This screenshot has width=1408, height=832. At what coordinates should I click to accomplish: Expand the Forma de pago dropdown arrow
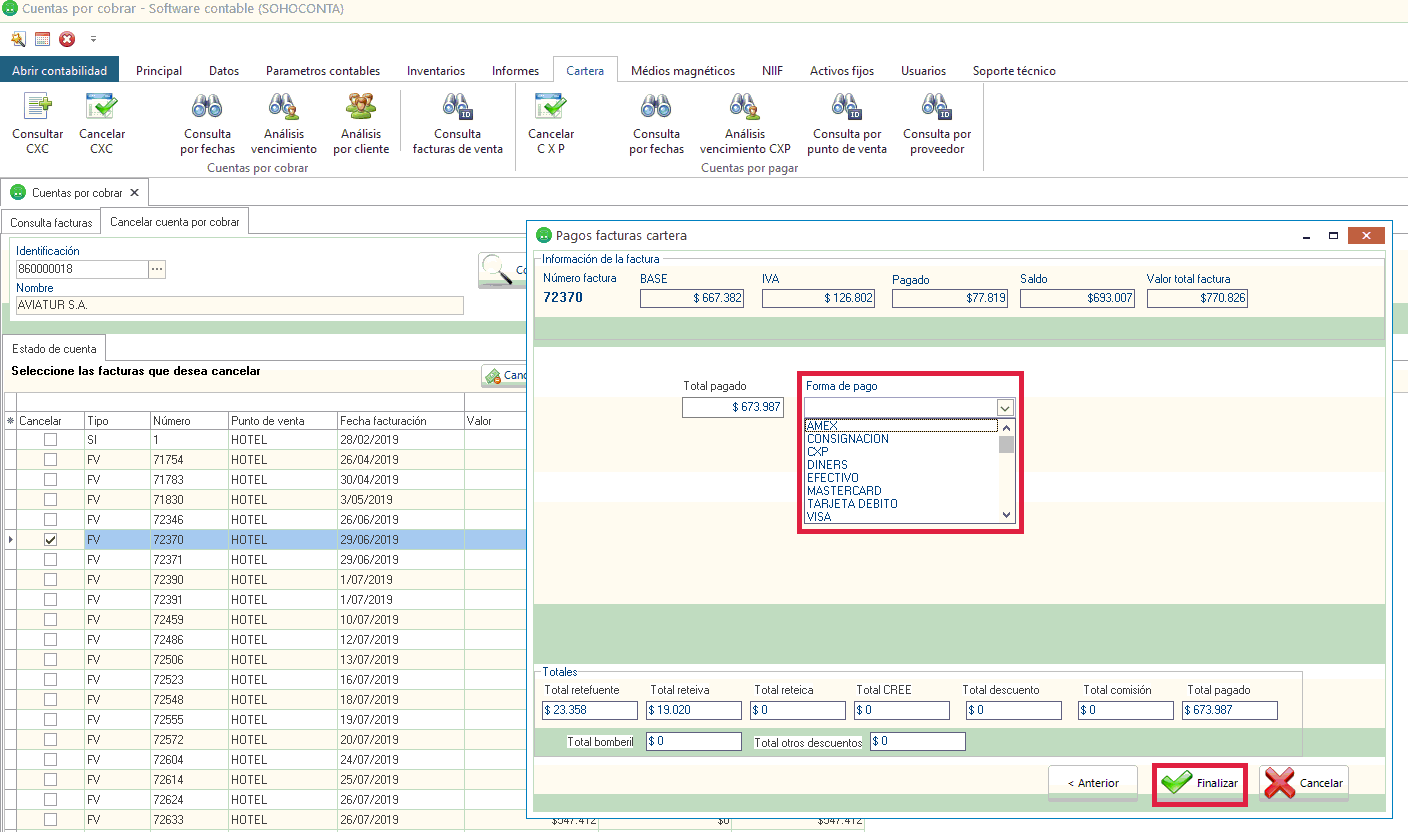coord(1005,407)
